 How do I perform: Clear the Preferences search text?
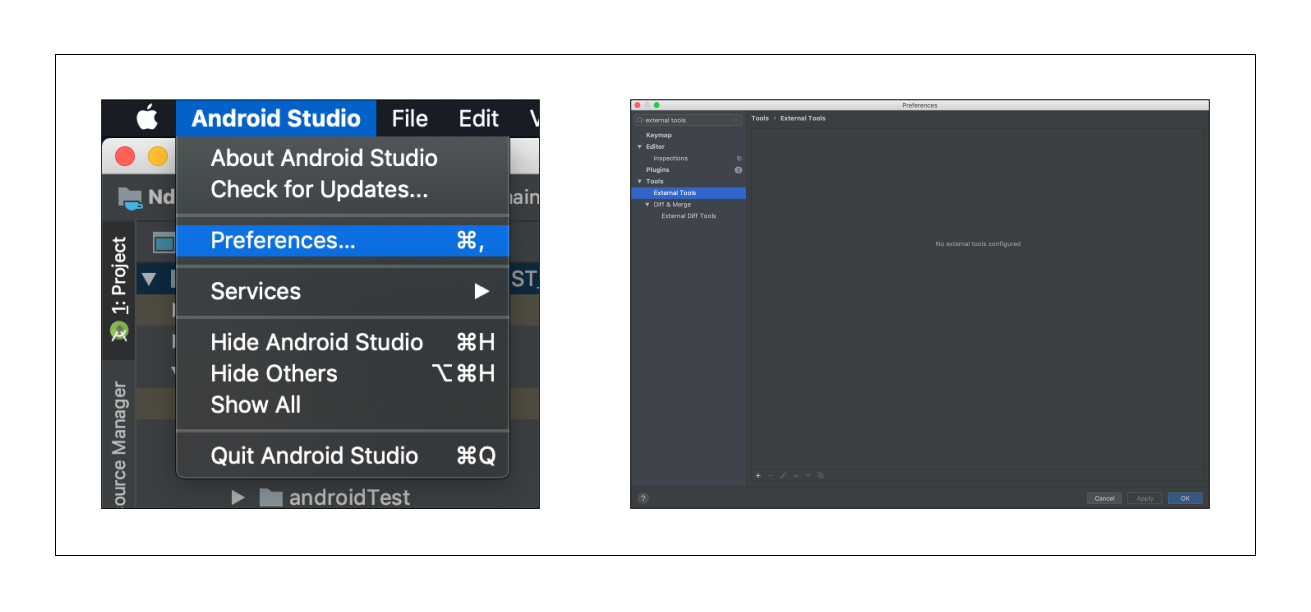pyautogui.click(x=736, y=120)
